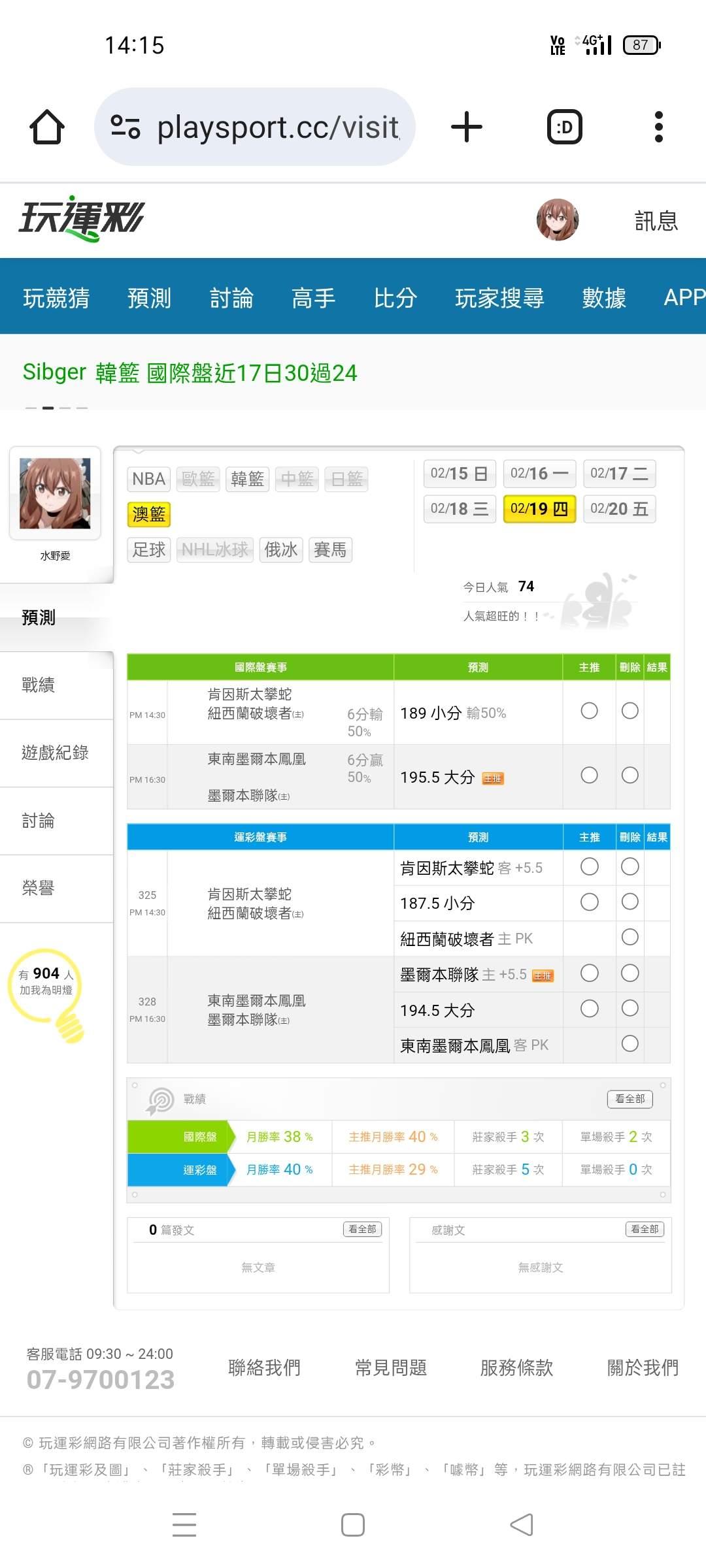This screenshot has height=1568, width=706.
Task: Click the address bar URL field
Action: pos(255,127)
